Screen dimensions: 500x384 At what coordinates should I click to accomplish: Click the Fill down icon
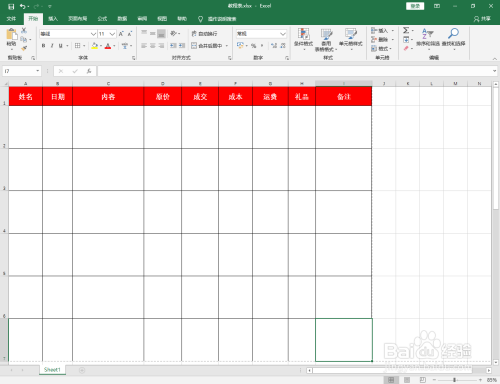(x=406, y=40)
